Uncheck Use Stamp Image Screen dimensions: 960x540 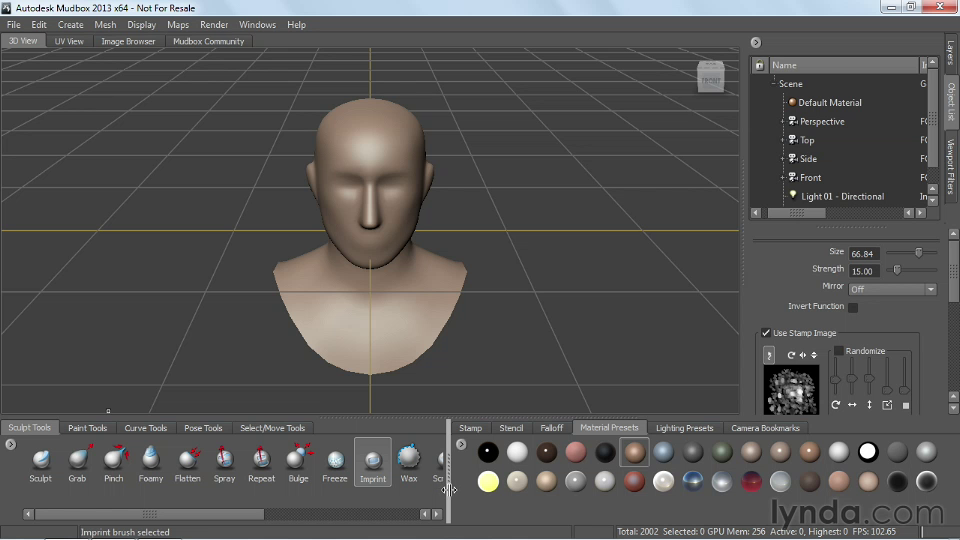point(766,333)
